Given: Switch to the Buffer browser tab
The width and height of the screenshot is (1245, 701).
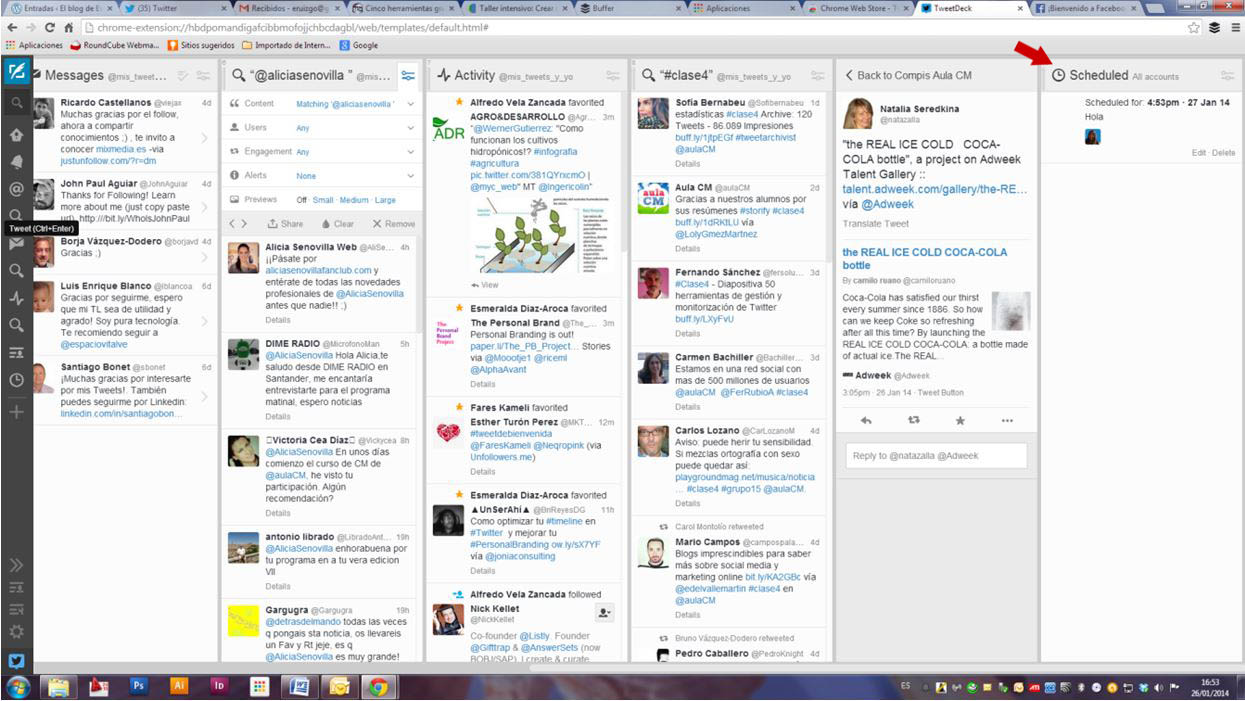Looking at the screenshot, I should [625, 8].
